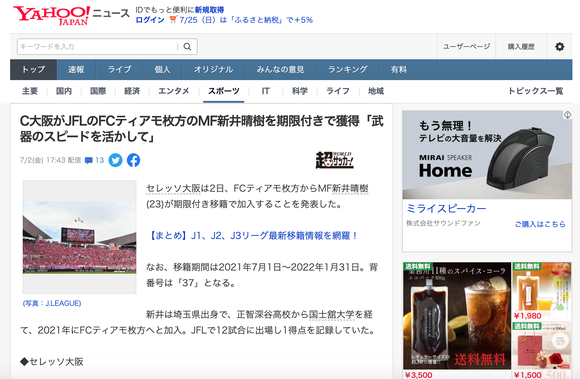
Task: Share article on Twitter
Action: pyautogui.click(x=115, y=160)
